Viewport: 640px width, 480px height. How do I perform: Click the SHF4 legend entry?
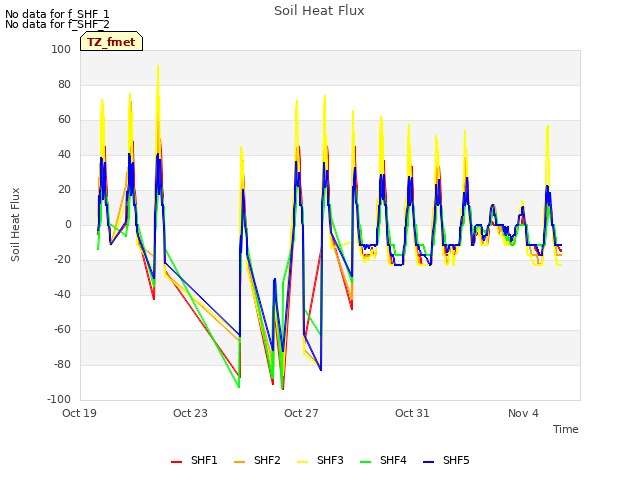tap(383, 460)
